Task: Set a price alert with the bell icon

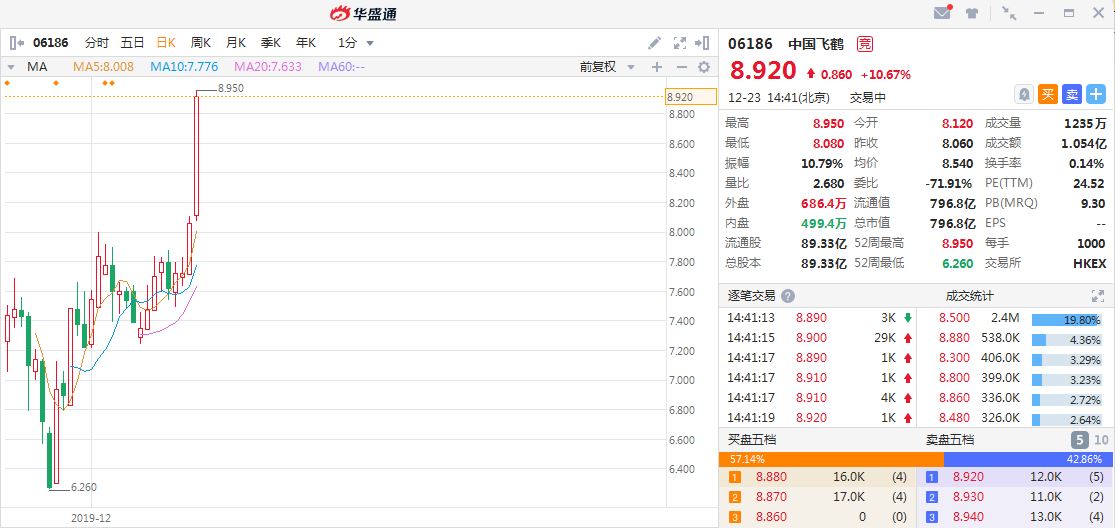Action: pyautogui.click(x=1024, y=94)
